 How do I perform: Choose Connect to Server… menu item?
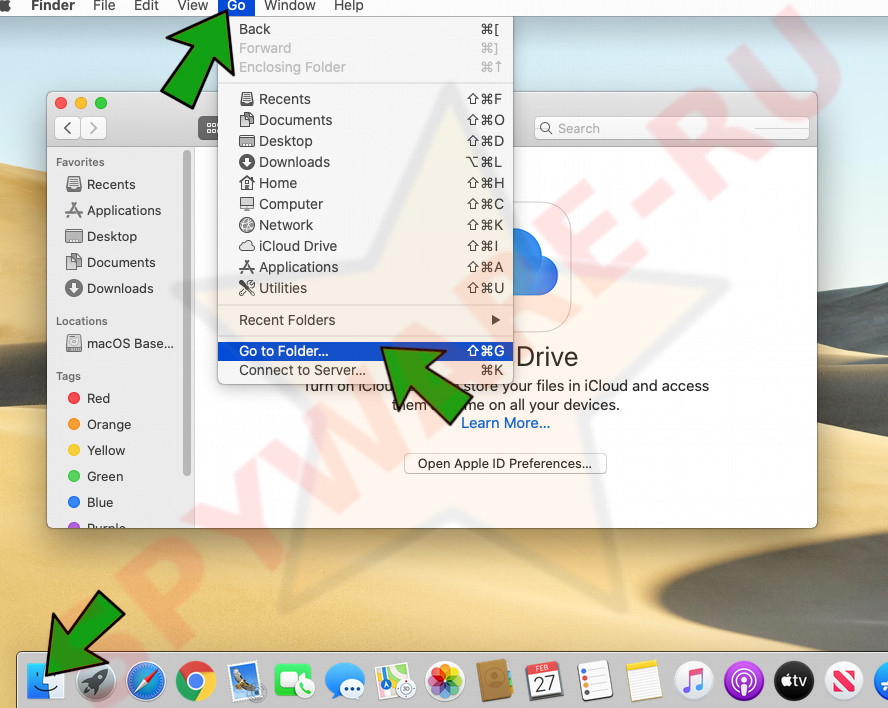365,370
